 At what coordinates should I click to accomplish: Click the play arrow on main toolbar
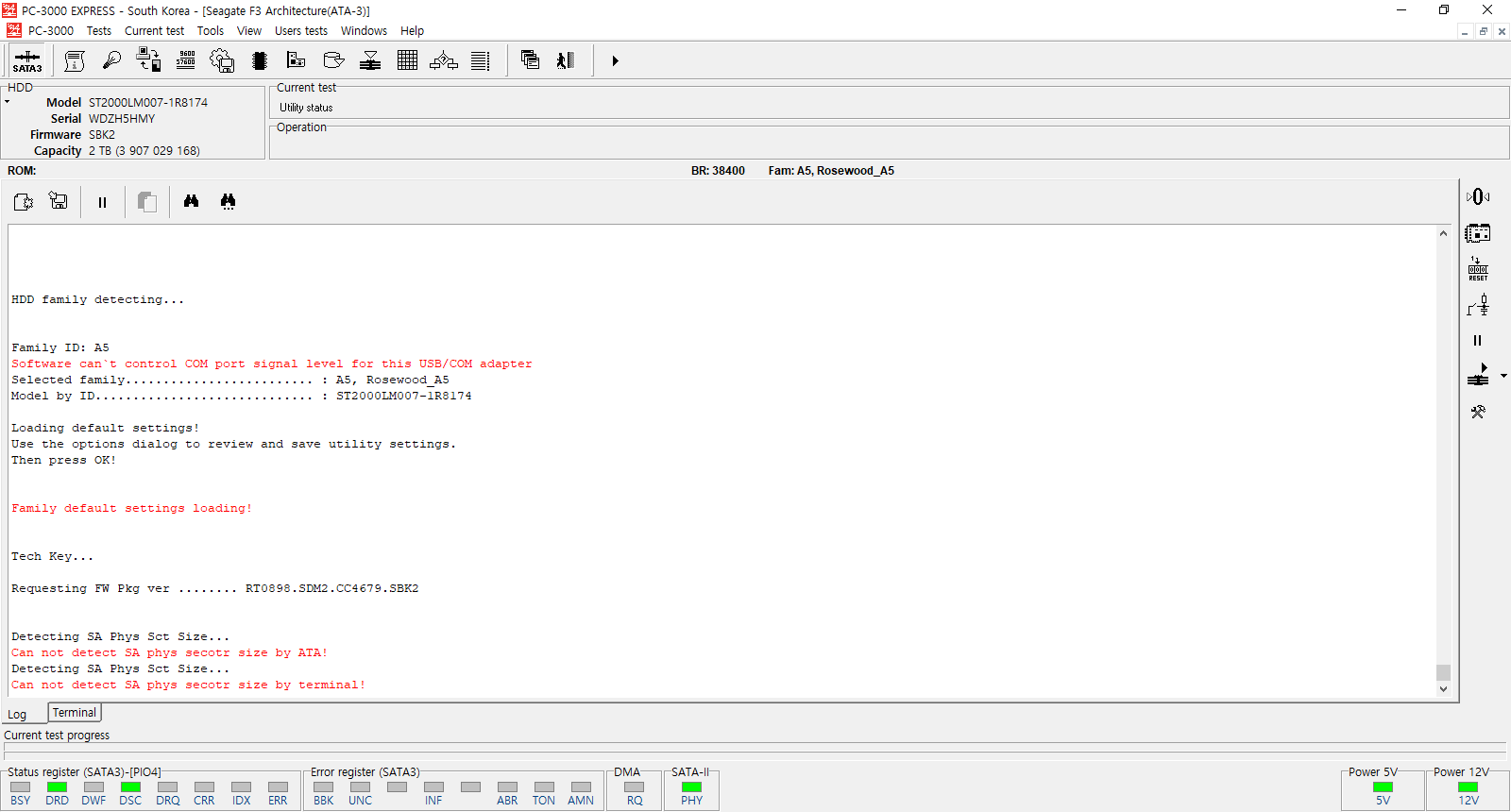click(x=615, y=61)
